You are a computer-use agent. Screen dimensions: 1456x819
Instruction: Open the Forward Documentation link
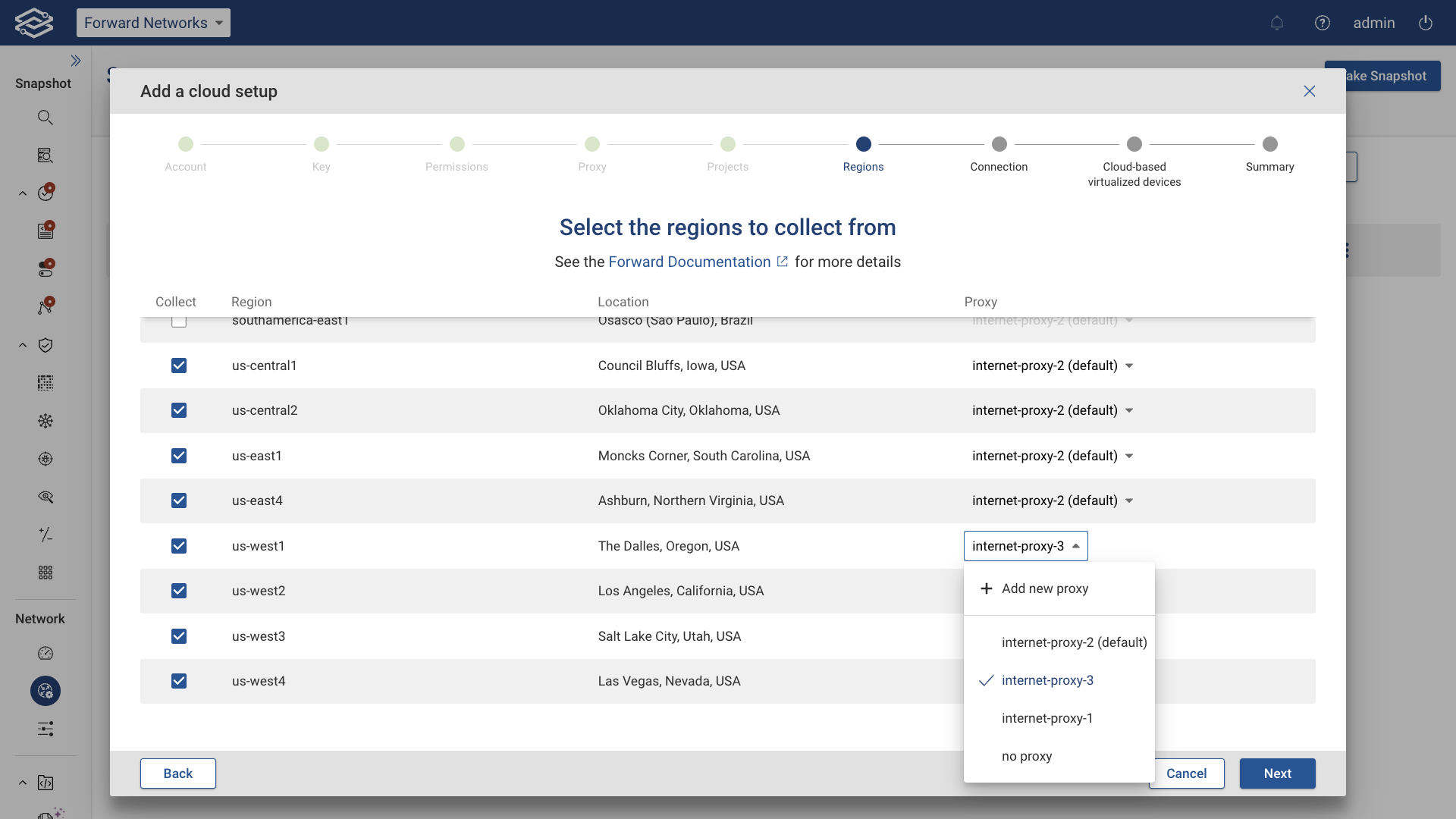point(689,262)
